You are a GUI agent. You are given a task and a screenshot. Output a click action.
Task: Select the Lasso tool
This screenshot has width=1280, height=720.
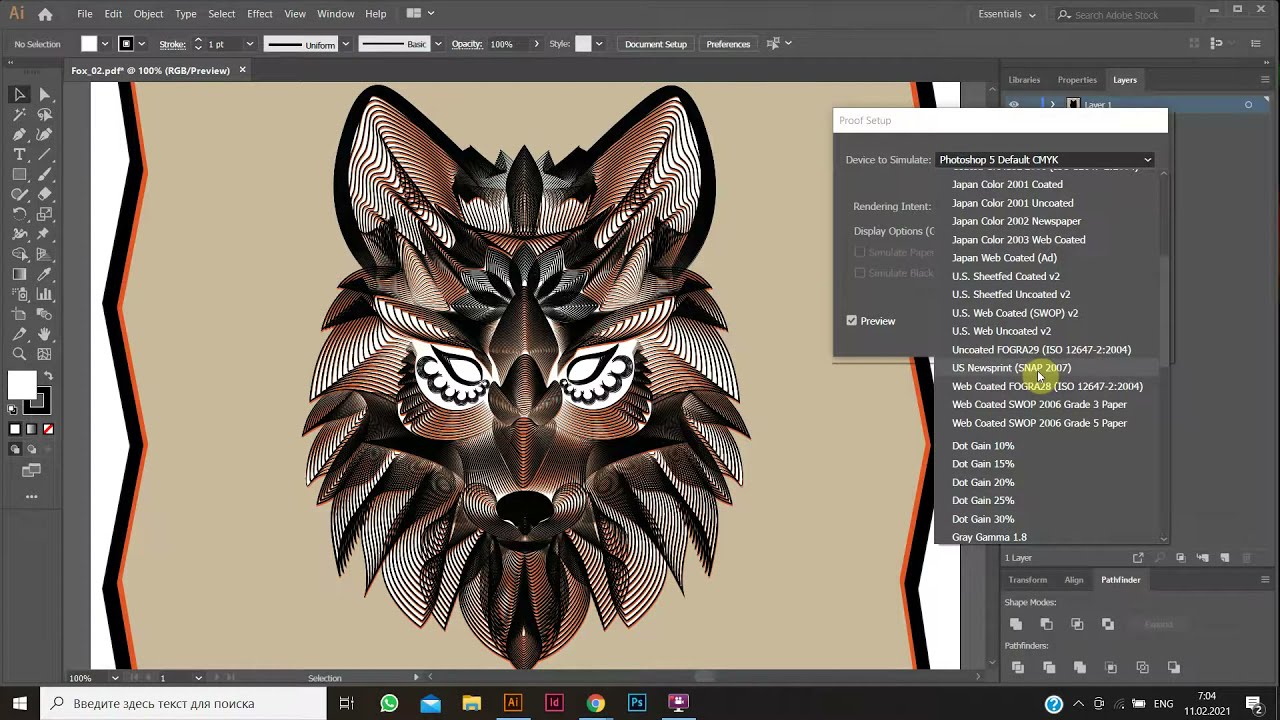tap(44, 115)
